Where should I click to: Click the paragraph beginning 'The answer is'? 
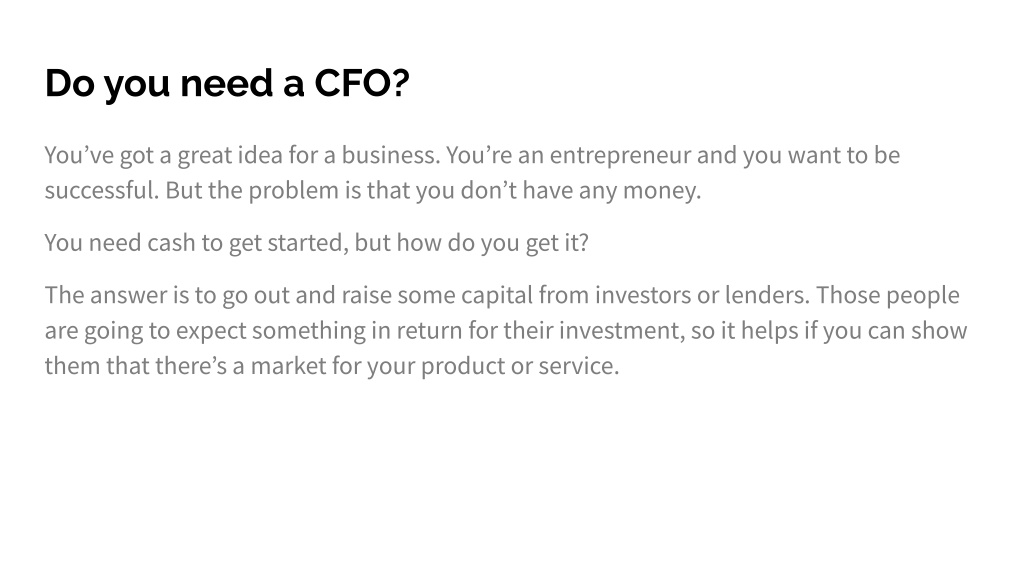(x=506, y=330)
